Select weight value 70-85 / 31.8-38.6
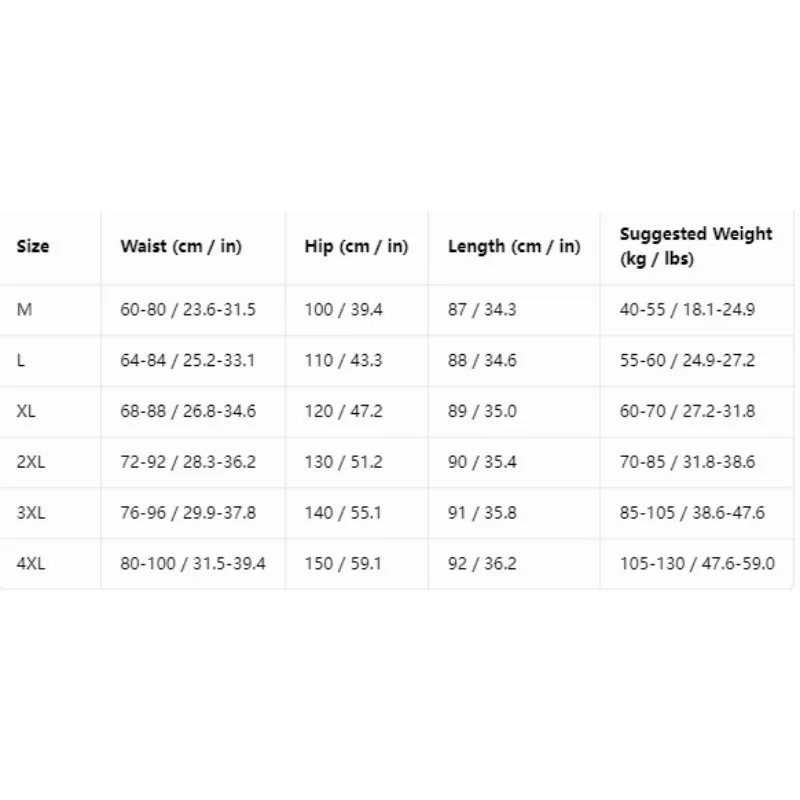This screenshot has width=800, height=800. tap(687, 462)
